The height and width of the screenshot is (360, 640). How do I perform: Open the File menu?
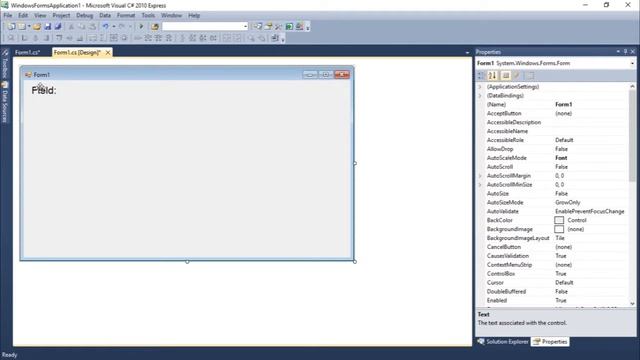[8, 16]
